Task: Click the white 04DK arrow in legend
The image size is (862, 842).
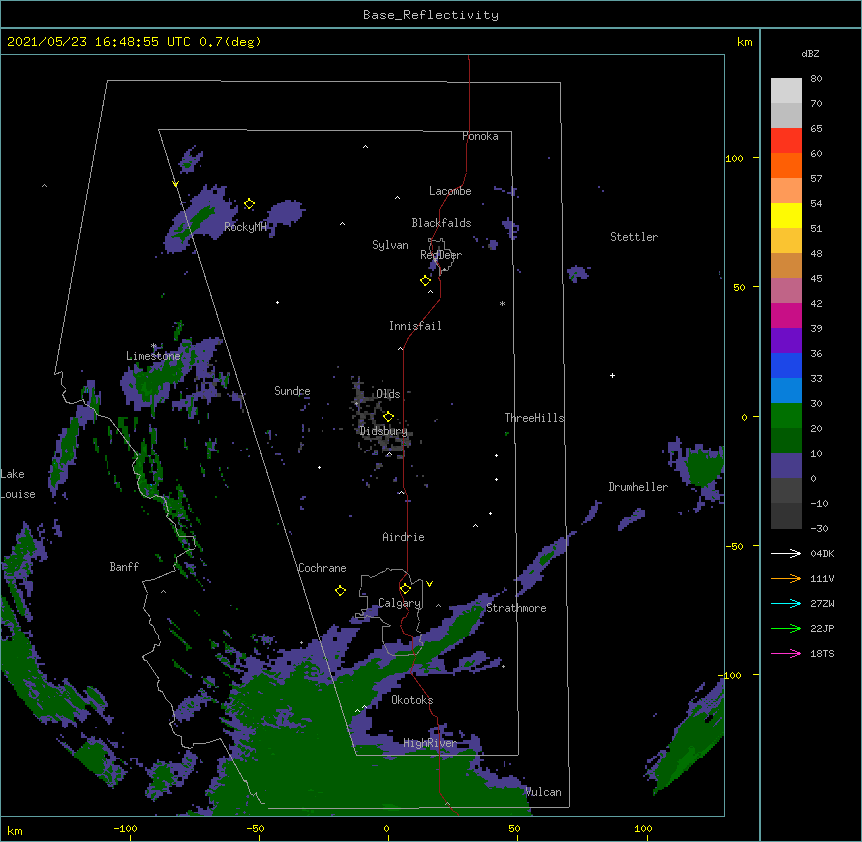Action: (786, 553)
